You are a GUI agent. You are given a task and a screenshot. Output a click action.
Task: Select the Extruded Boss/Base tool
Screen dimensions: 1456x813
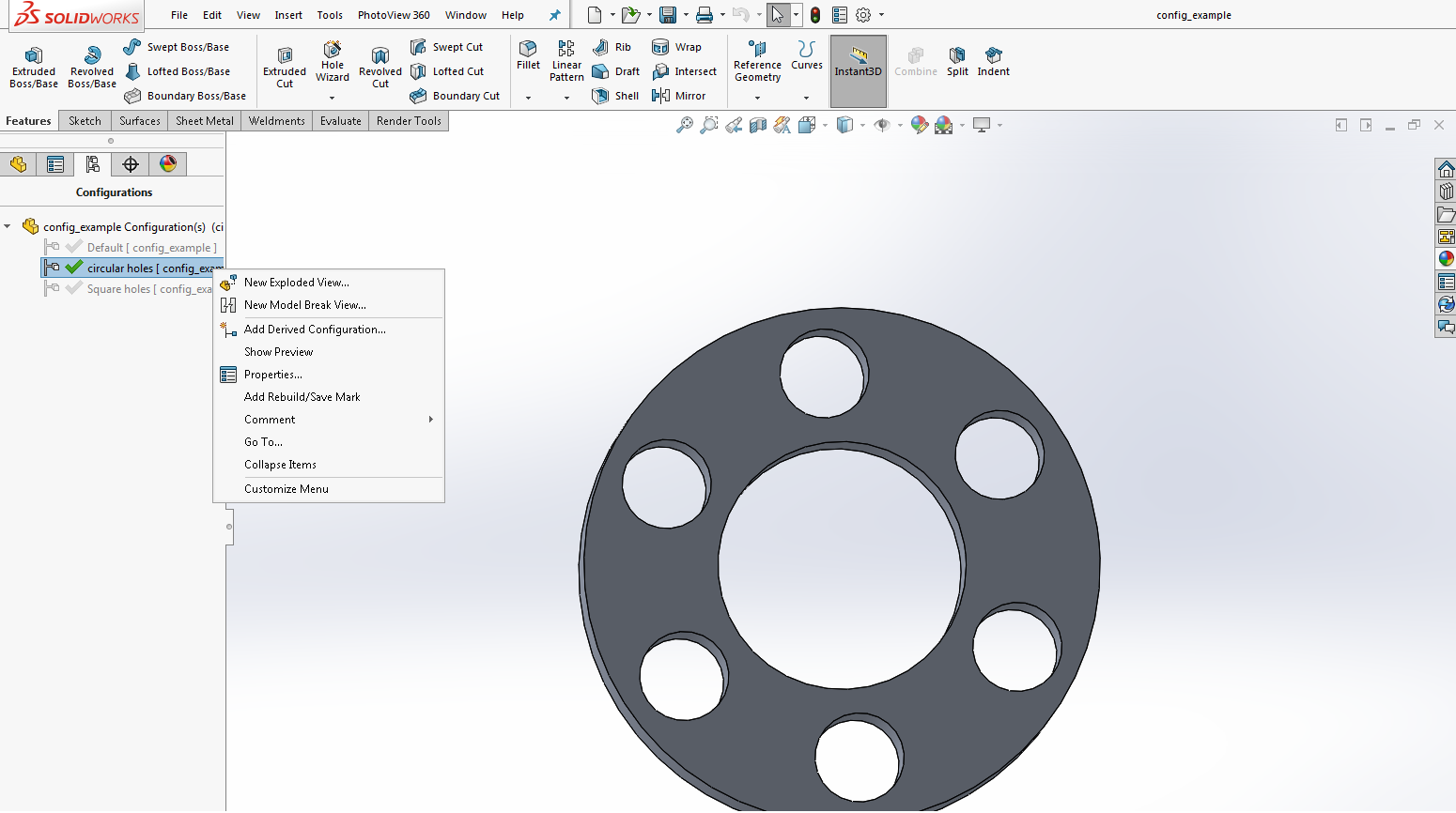click(x=34, y=68)
